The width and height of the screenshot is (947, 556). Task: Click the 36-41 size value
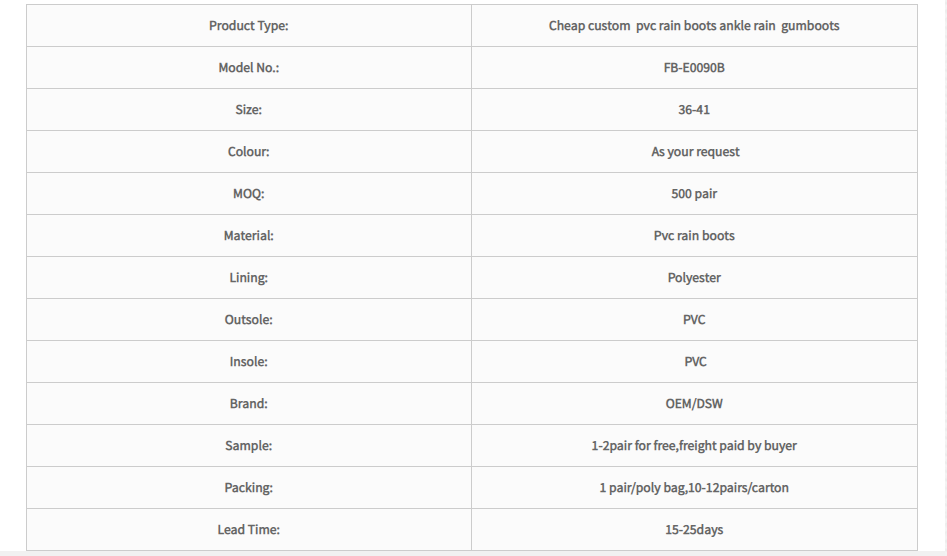[694, 110]
